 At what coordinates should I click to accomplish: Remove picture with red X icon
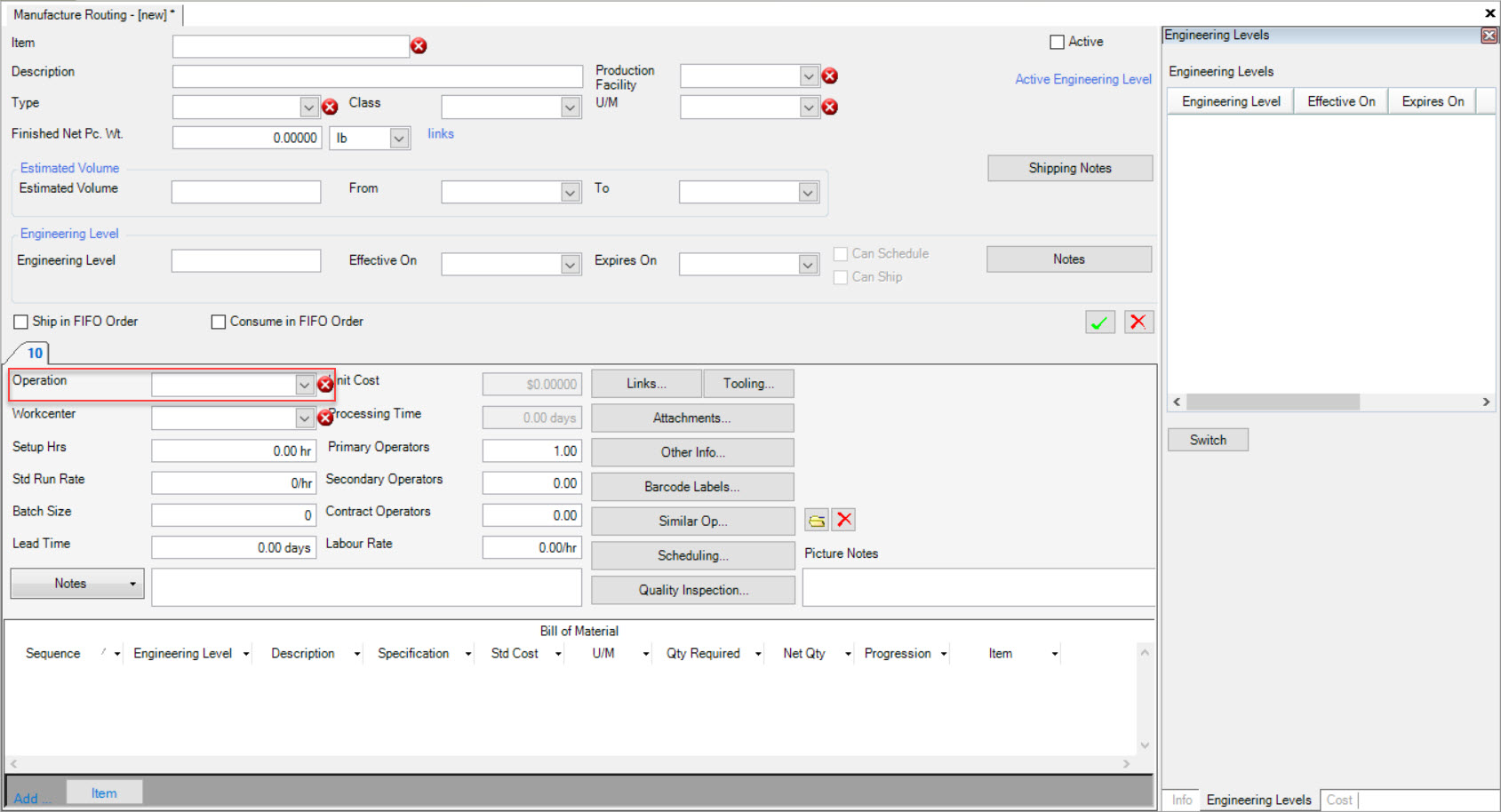tap(844, 520)
